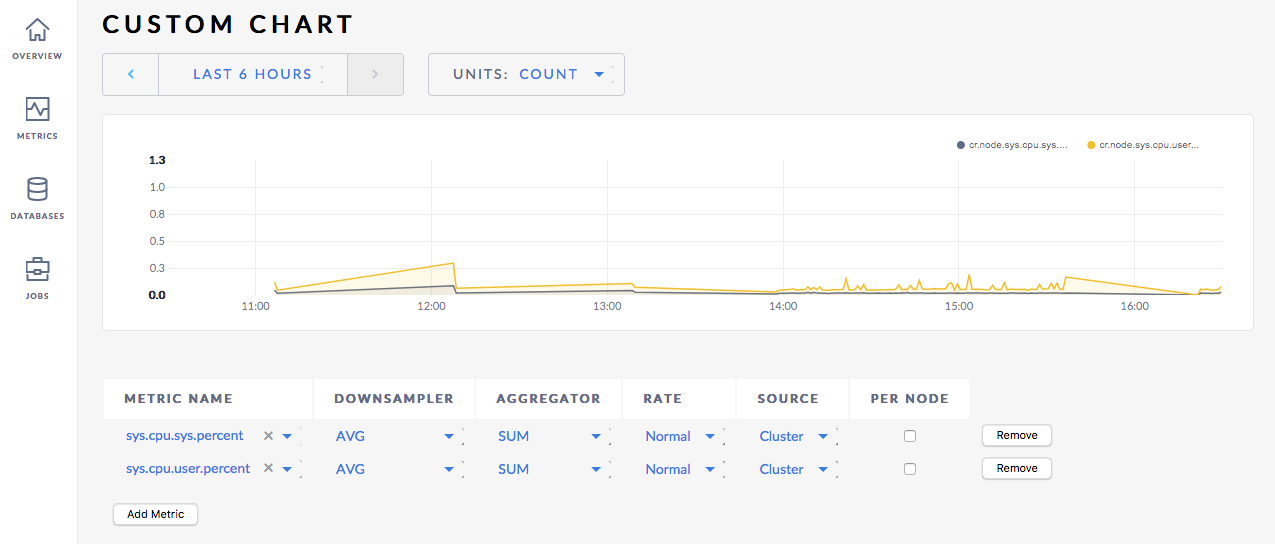Viewport: 1275px width, 544px height.
Task: Expand AVG downsampler for sys.cpu.sys.percent
Action: (395, 436)
